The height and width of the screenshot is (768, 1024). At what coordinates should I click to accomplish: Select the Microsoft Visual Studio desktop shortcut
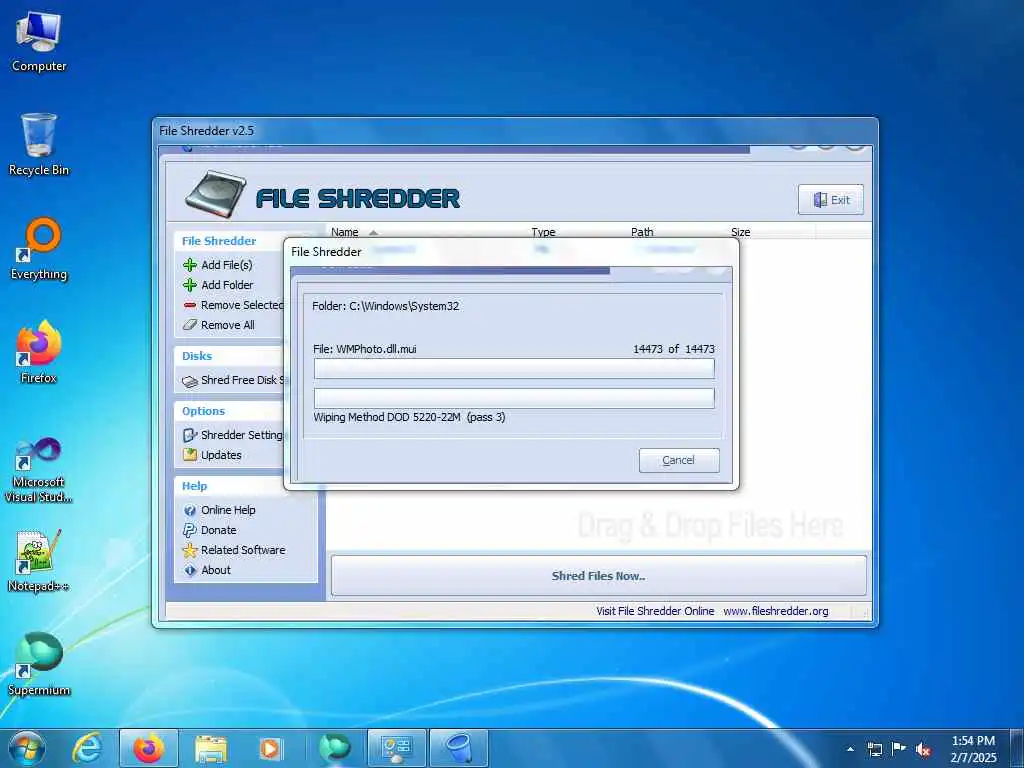coord(39,471)
